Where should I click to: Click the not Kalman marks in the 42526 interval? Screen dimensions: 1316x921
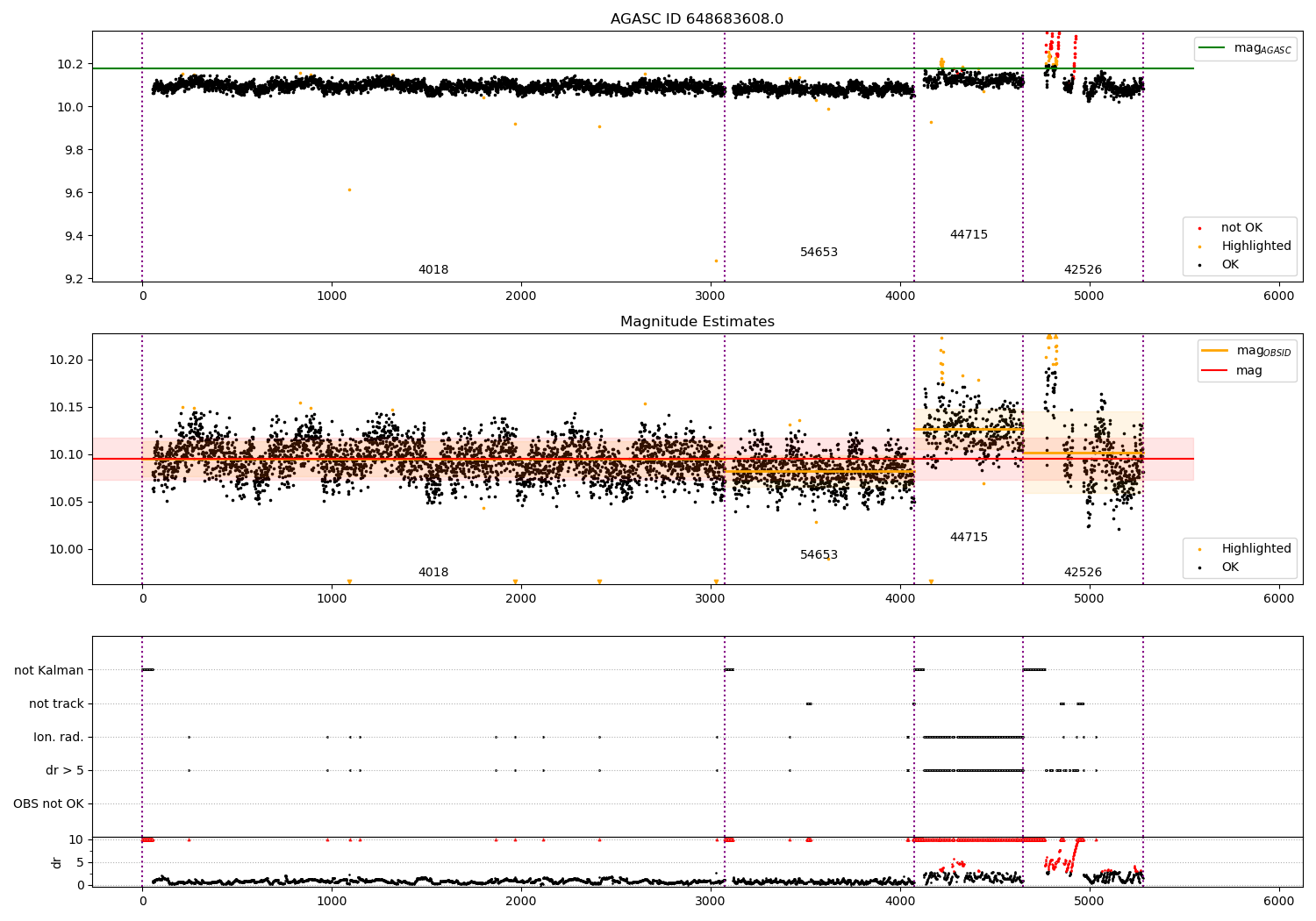pyautogui.click(x=1034, y=670)
